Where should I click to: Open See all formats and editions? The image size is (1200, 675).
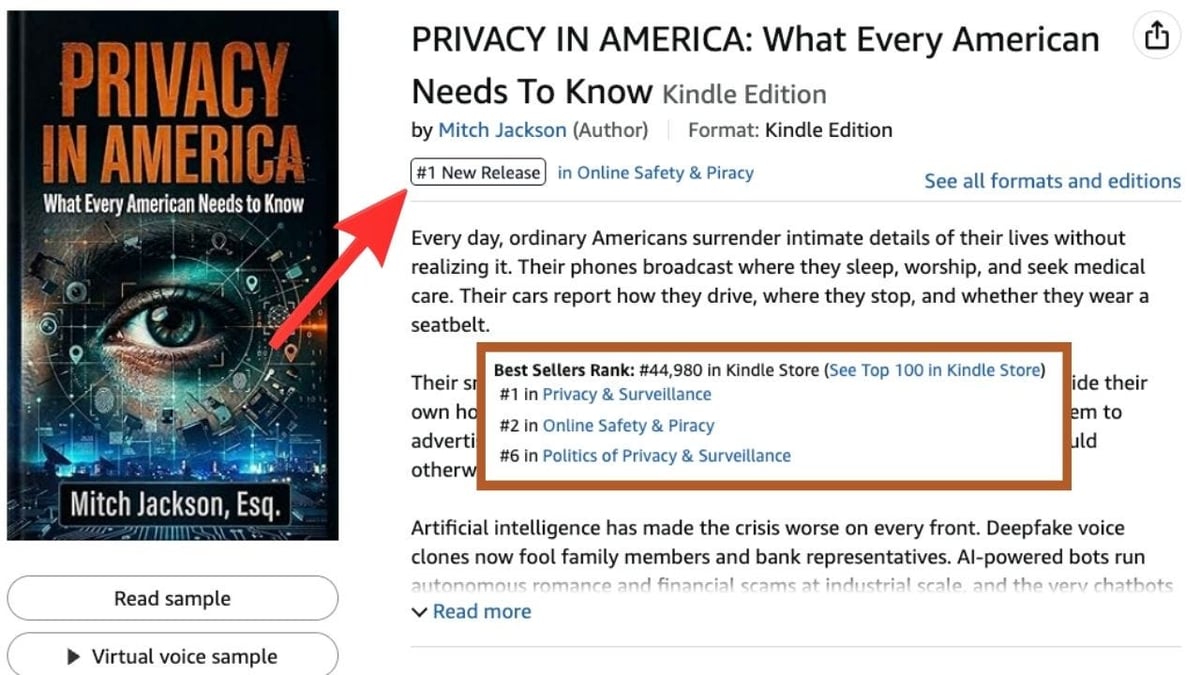pyautogui.click(x=1052, y=181)
